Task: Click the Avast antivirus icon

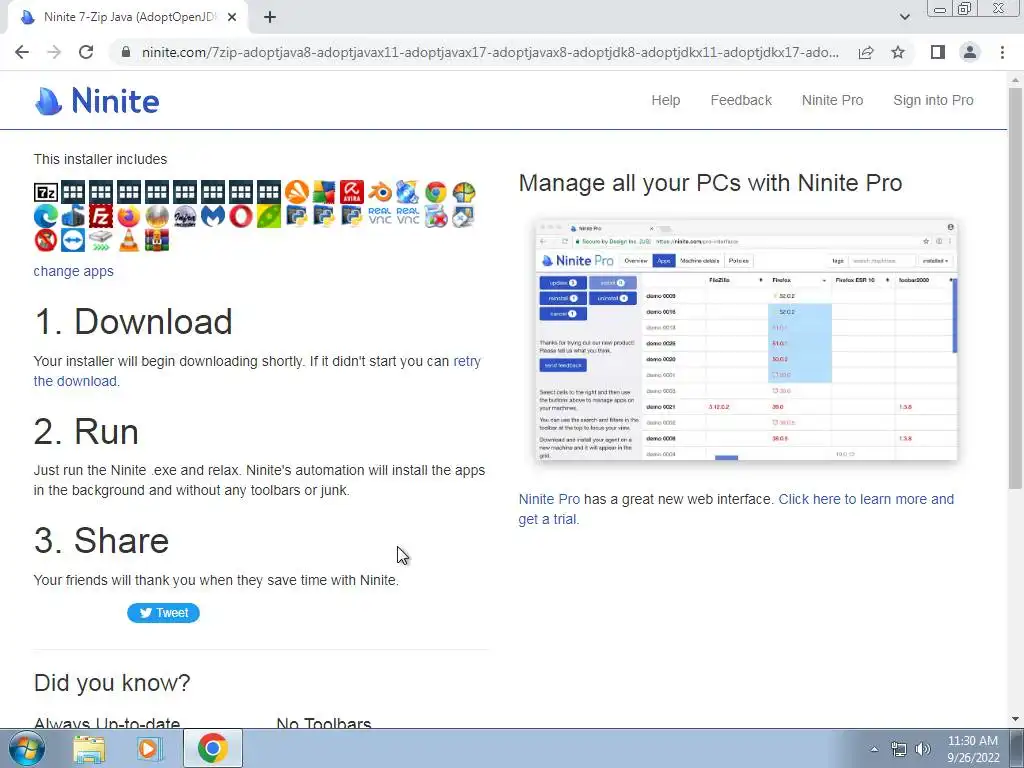Action: point(296,192)
